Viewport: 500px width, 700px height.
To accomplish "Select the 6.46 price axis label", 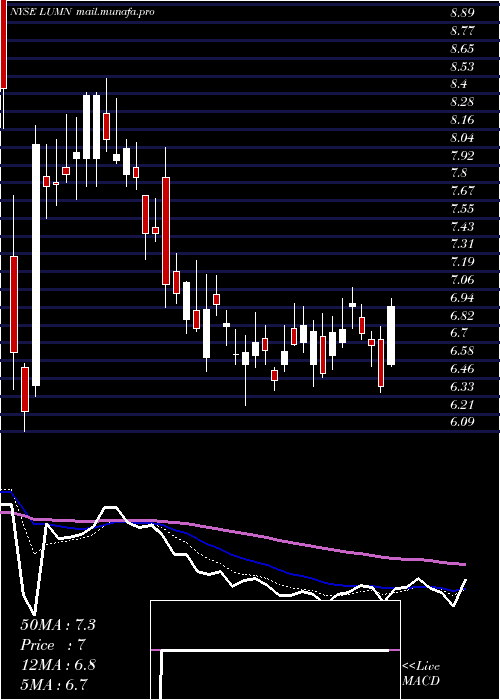I will pos(462,368).
